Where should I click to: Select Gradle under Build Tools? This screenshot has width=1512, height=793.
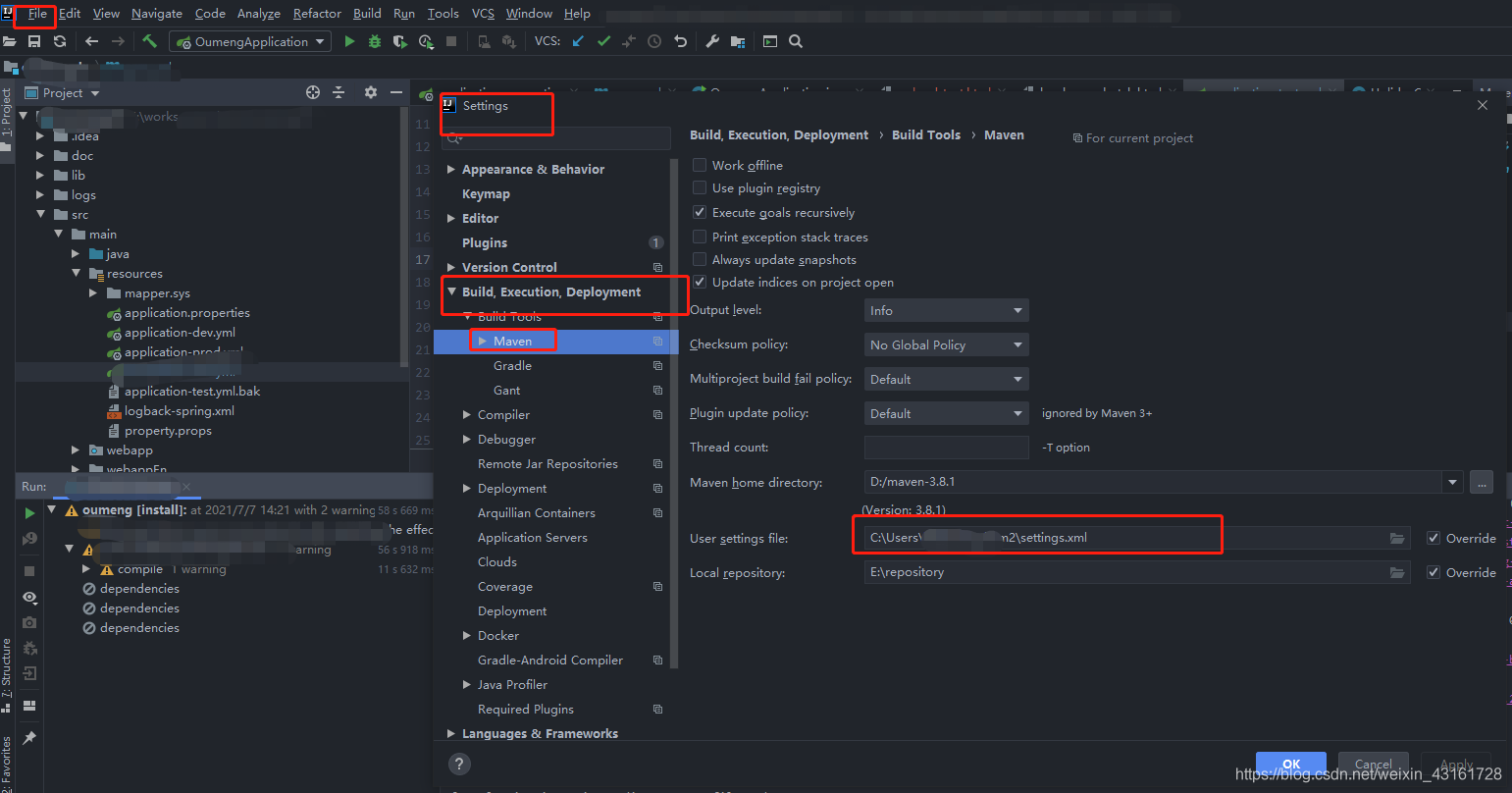tap(512, 365)
